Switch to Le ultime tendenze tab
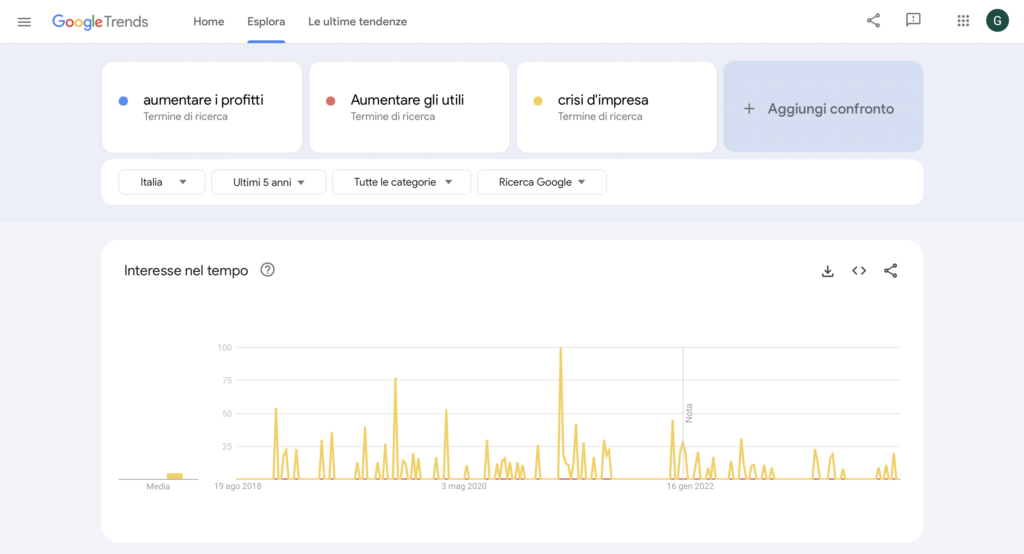1024x554 pixels. (x=357, y=21)
